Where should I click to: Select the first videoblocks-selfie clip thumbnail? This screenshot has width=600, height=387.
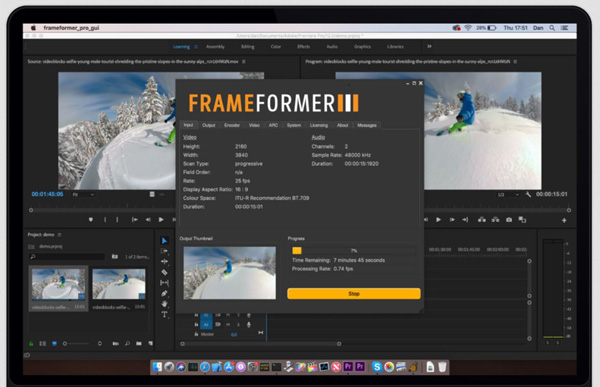pos(59,284)
